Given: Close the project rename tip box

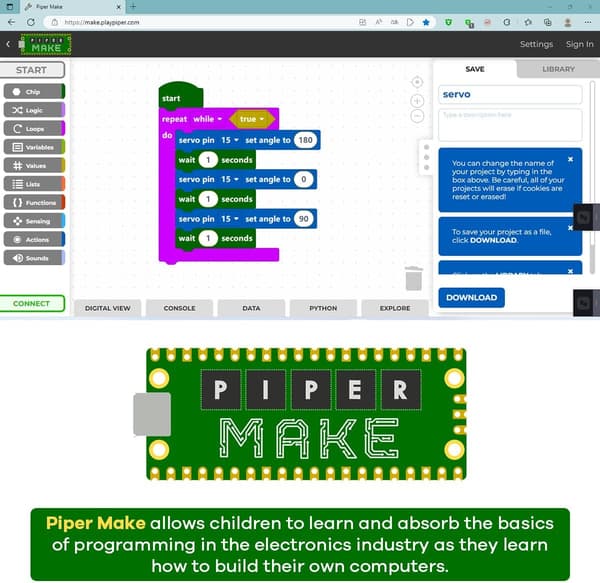Looking at the screenshot, I should pyautogui.click(x=570, y=159).
